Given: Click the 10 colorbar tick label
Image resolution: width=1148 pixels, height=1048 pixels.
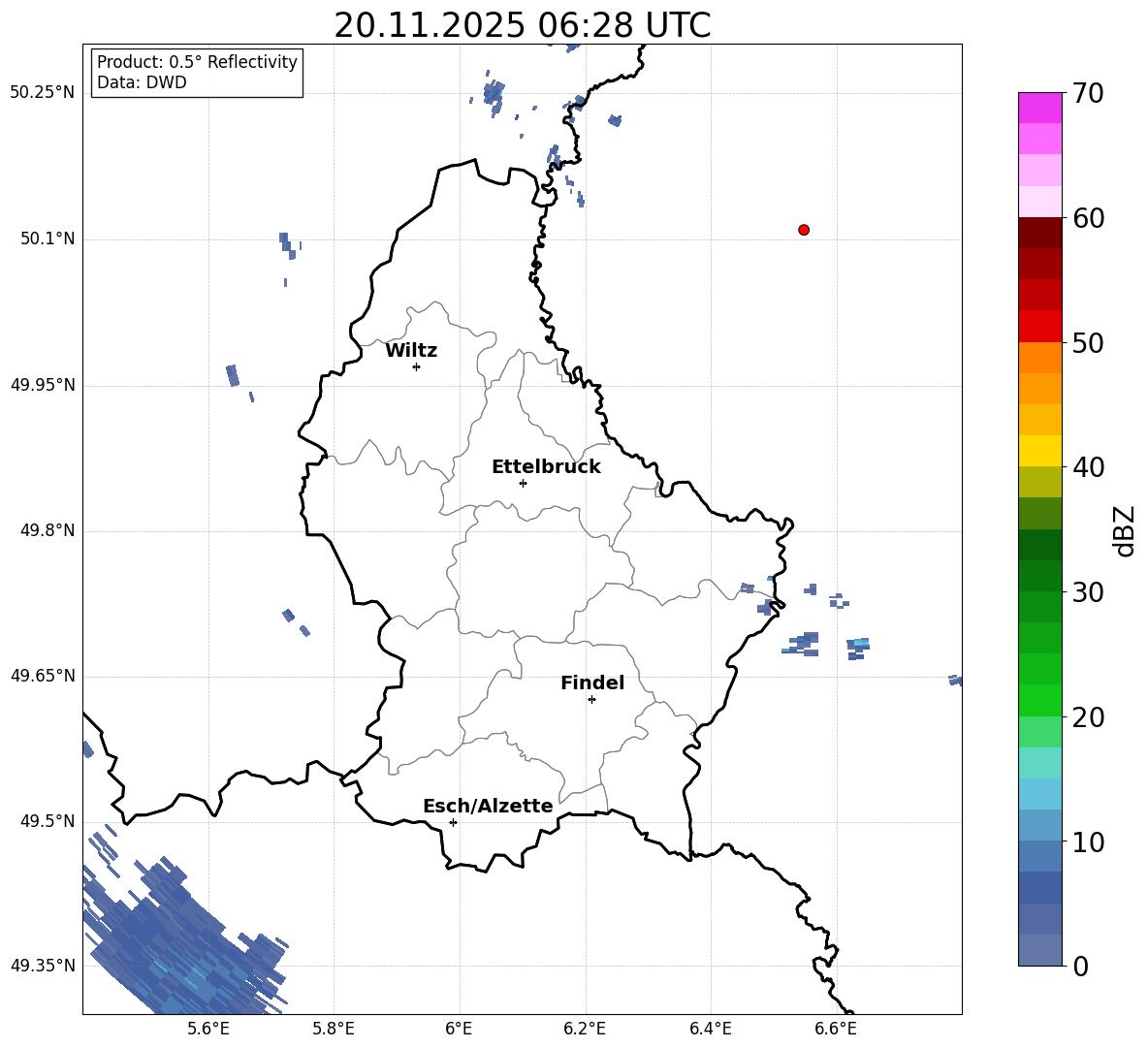Looking at the screenshot, I should (1088, 842).
